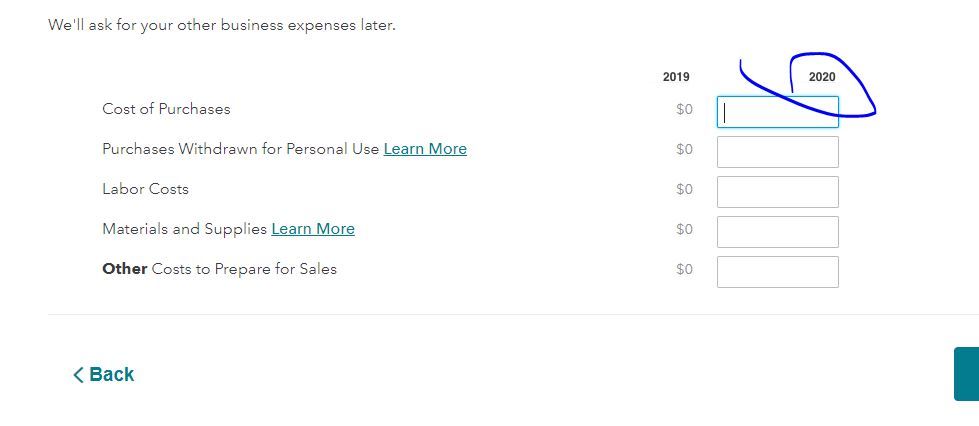Screen dimensions: 979x426
Task: Activate the Other Costs to Prepare for Sales field
Action: 777,272
